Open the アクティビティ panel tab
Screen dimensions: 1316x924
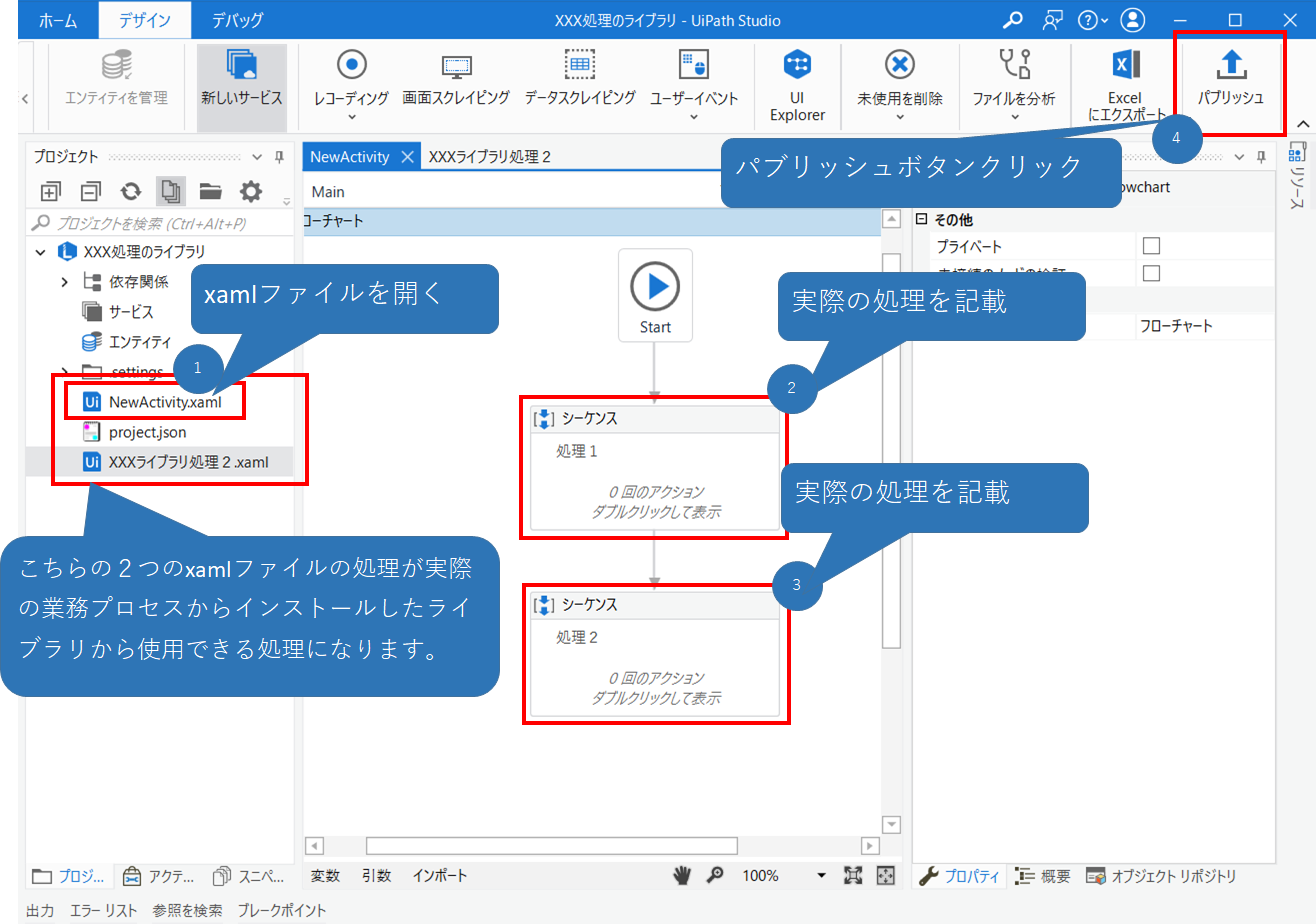click(158, 876)
